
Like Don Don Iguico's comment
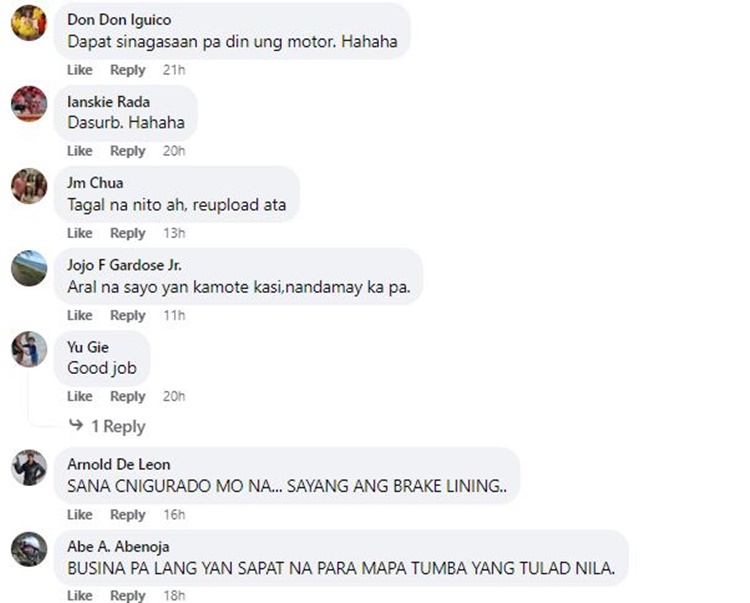click(79, 70)
